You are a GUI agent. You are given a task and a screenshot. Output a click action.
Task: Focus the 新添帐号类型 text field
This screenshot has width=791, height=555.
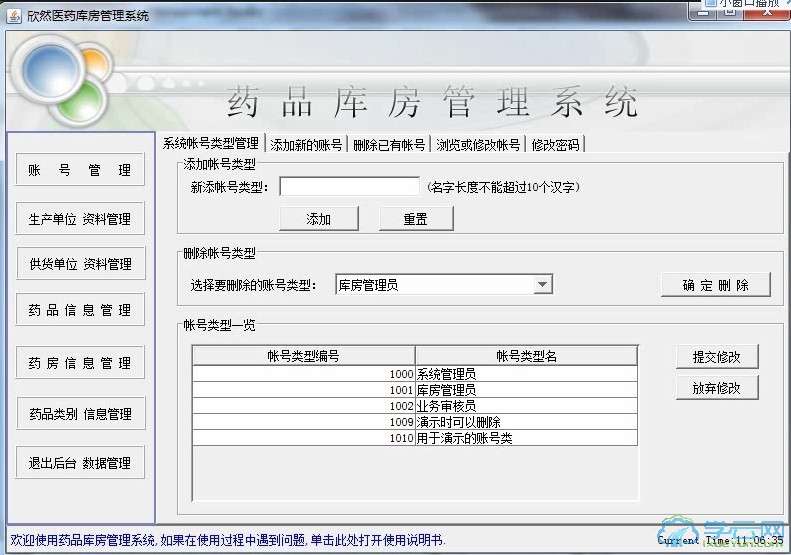(350, 187)
